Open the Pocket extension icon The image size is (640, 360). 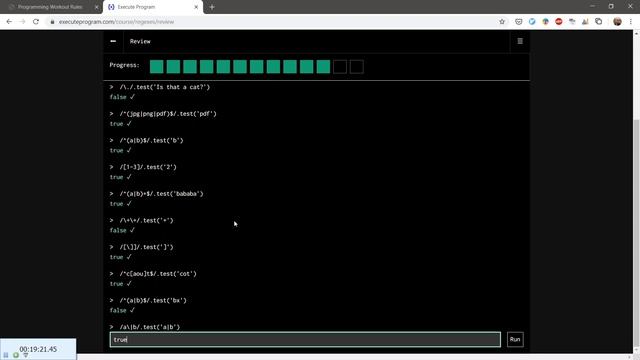(518, 22)
